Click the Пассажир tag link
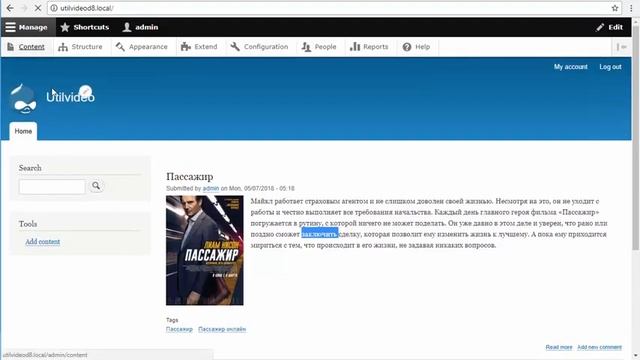The width and height of the screenshot is (640, 360). tap(179, 329)
